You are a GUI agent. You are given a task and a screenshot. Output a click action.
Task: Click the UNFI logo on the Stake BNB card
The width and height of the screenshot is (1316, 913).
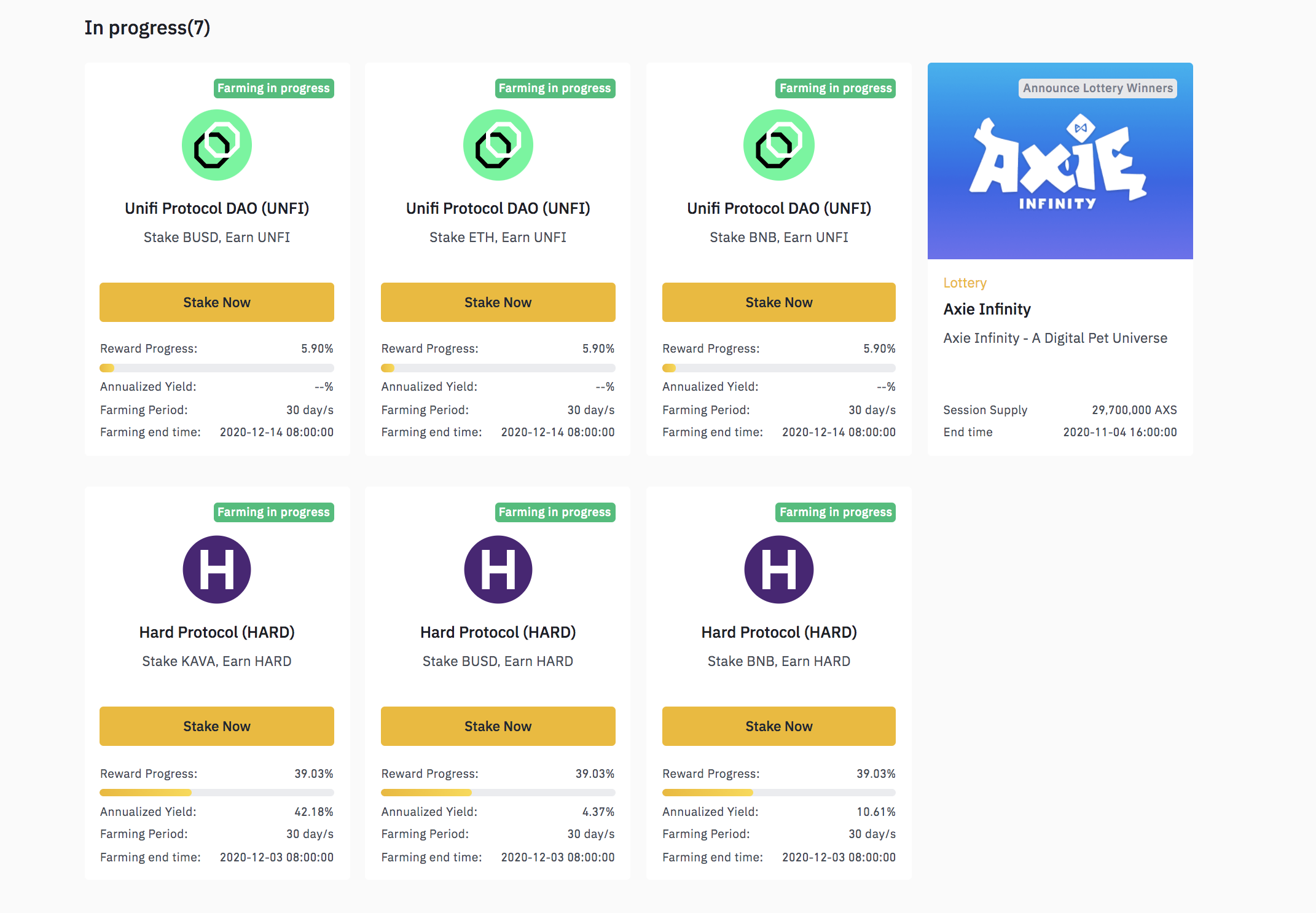pos(779,145)
